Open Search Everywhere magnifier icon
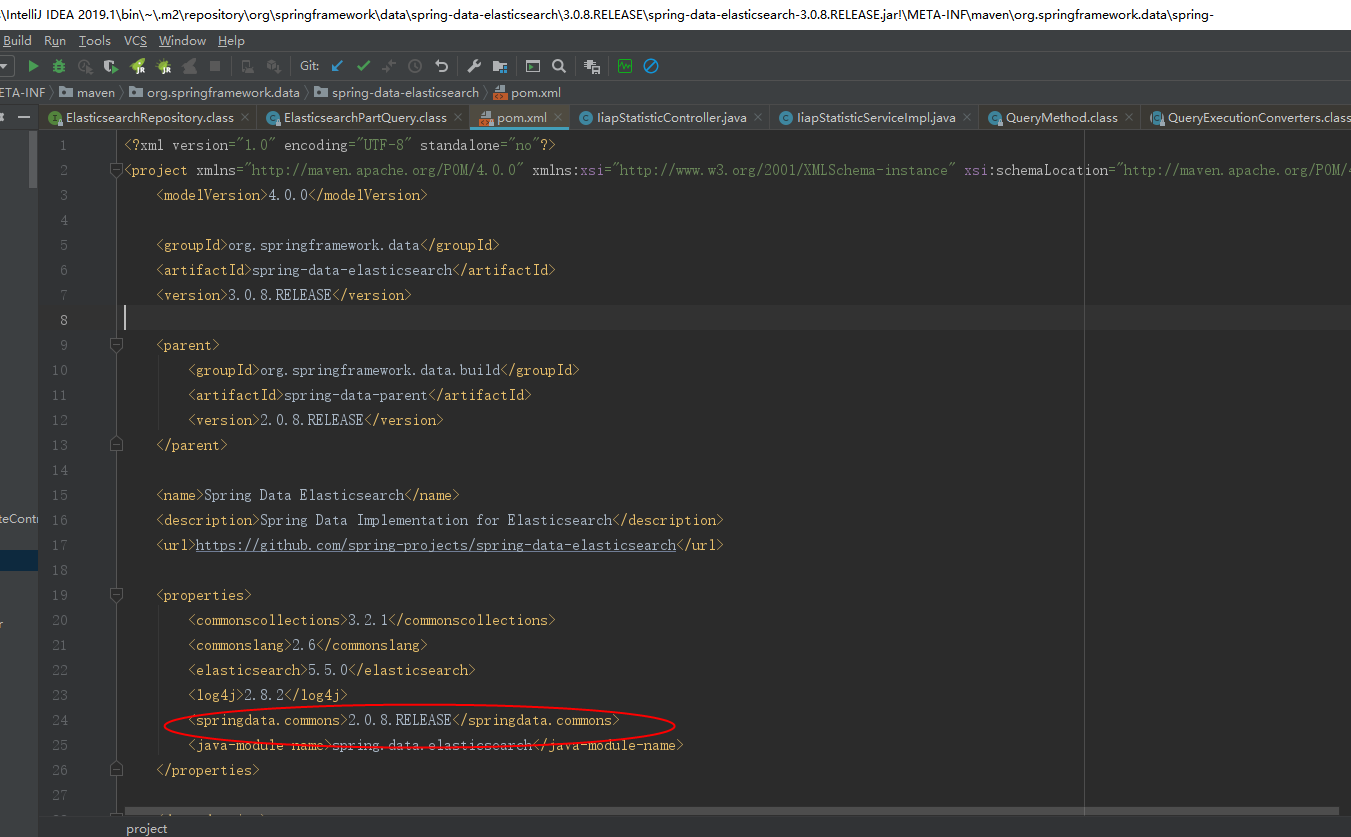The width and height of the screenshot is (1351, 837). 559,66
